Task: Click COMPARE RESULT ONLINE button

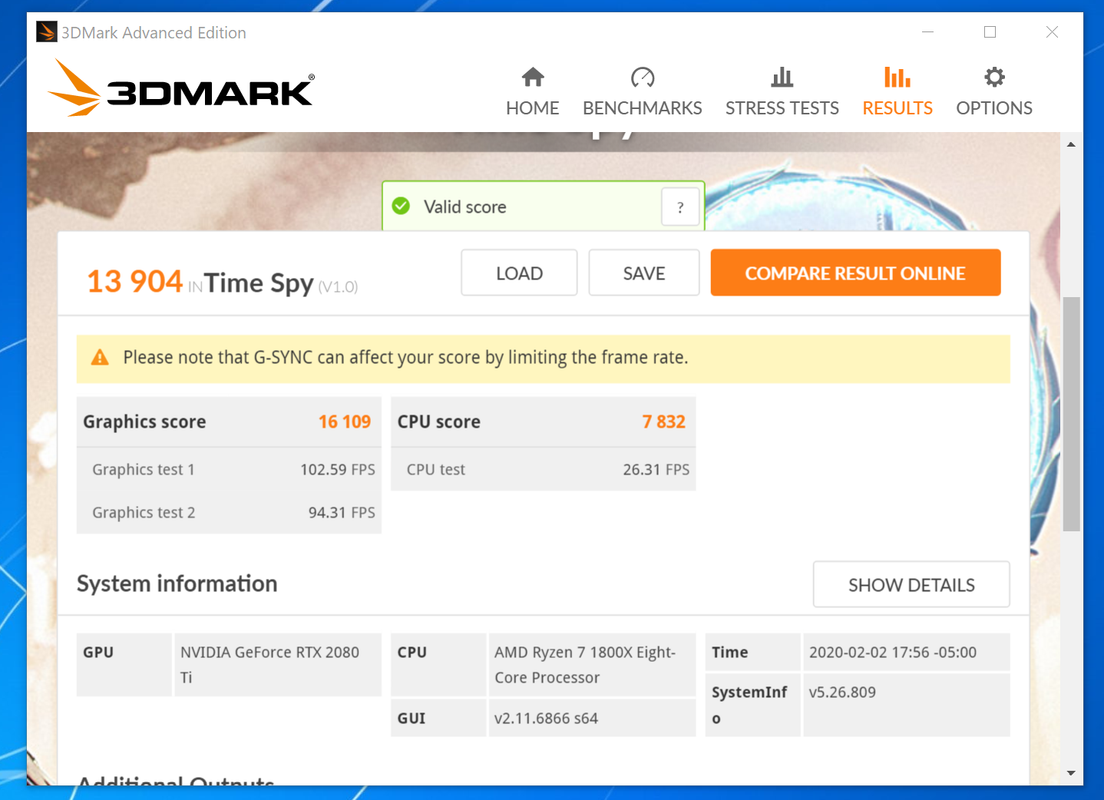Action: (855, 273)
